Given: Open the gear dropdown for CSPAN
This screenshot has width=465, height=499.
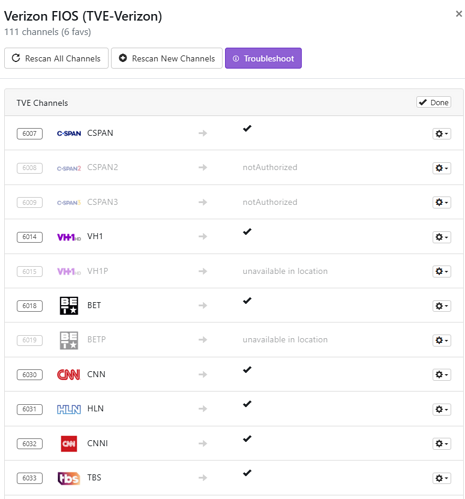Looking at the screenshot, I should click(442, 134).
